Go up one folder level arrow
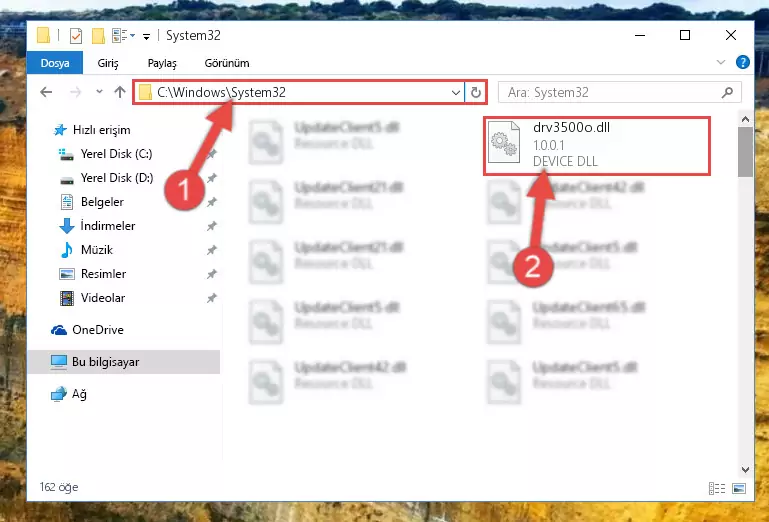769x522 pixels. (120, 92)
